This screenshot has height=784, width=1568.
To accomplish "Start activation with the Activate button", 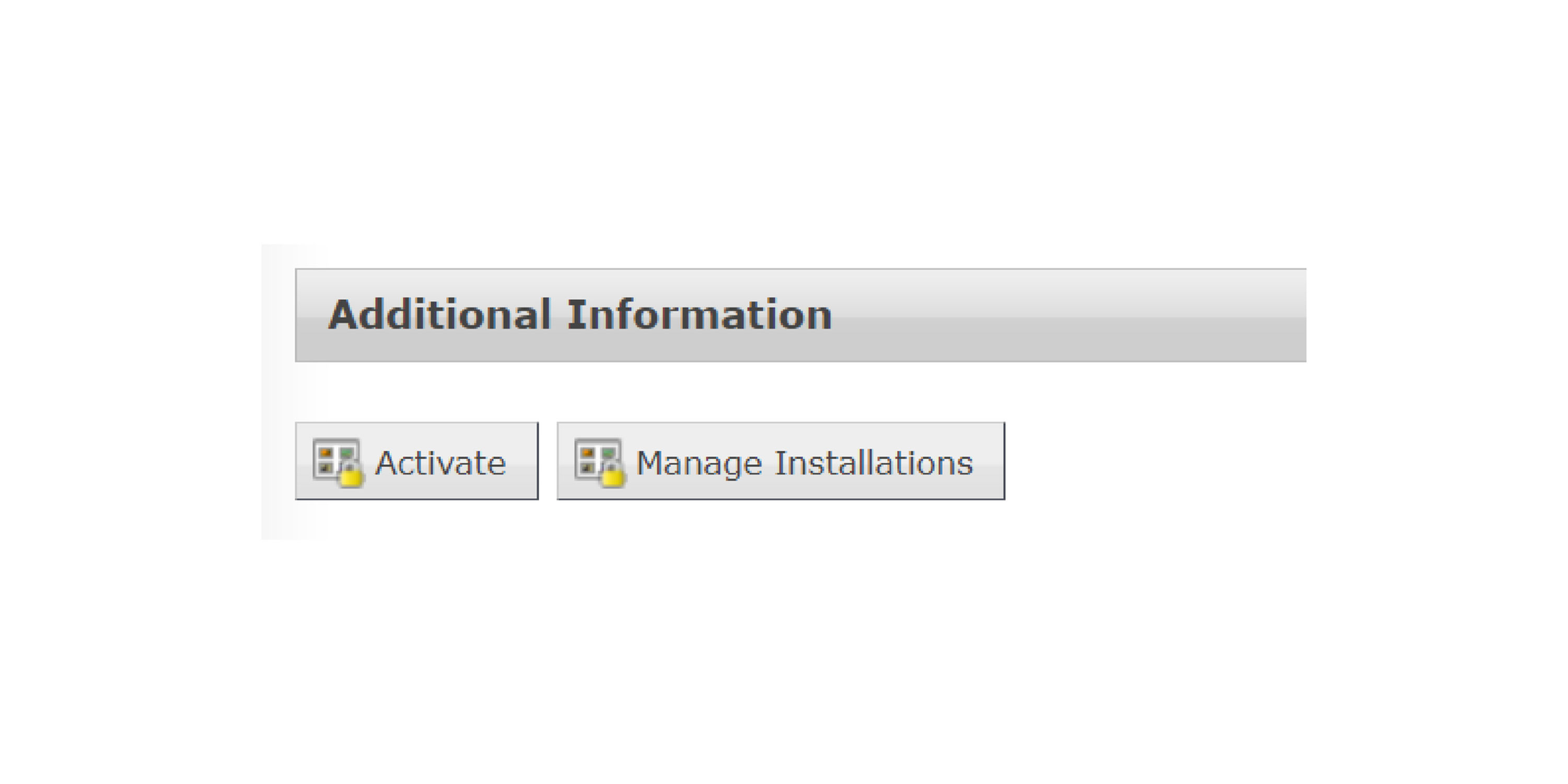I will coord(416,461).
